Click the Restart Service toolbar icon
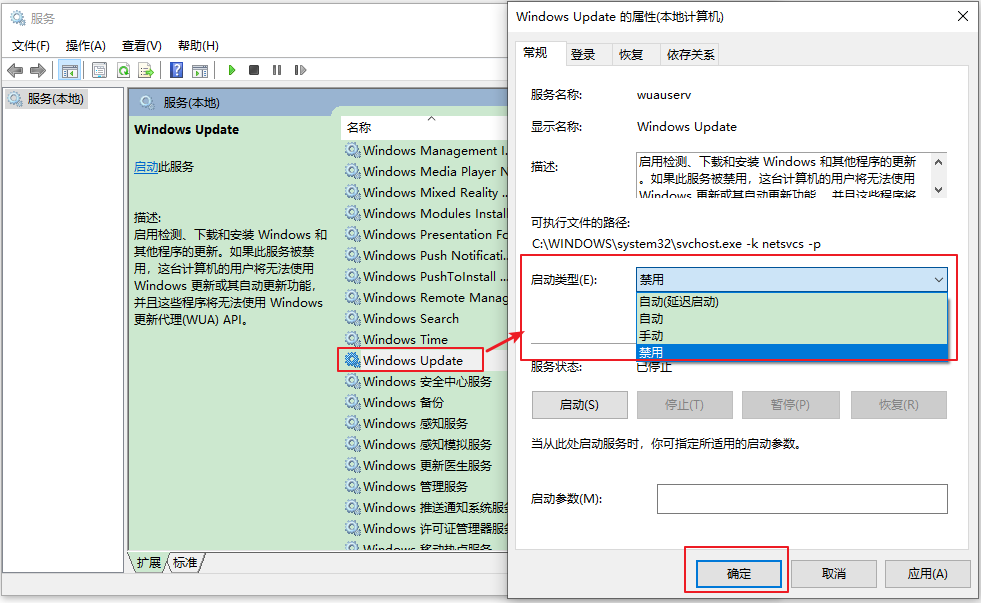The width and height of the screenshot is (981, 603). pos(300,70)
